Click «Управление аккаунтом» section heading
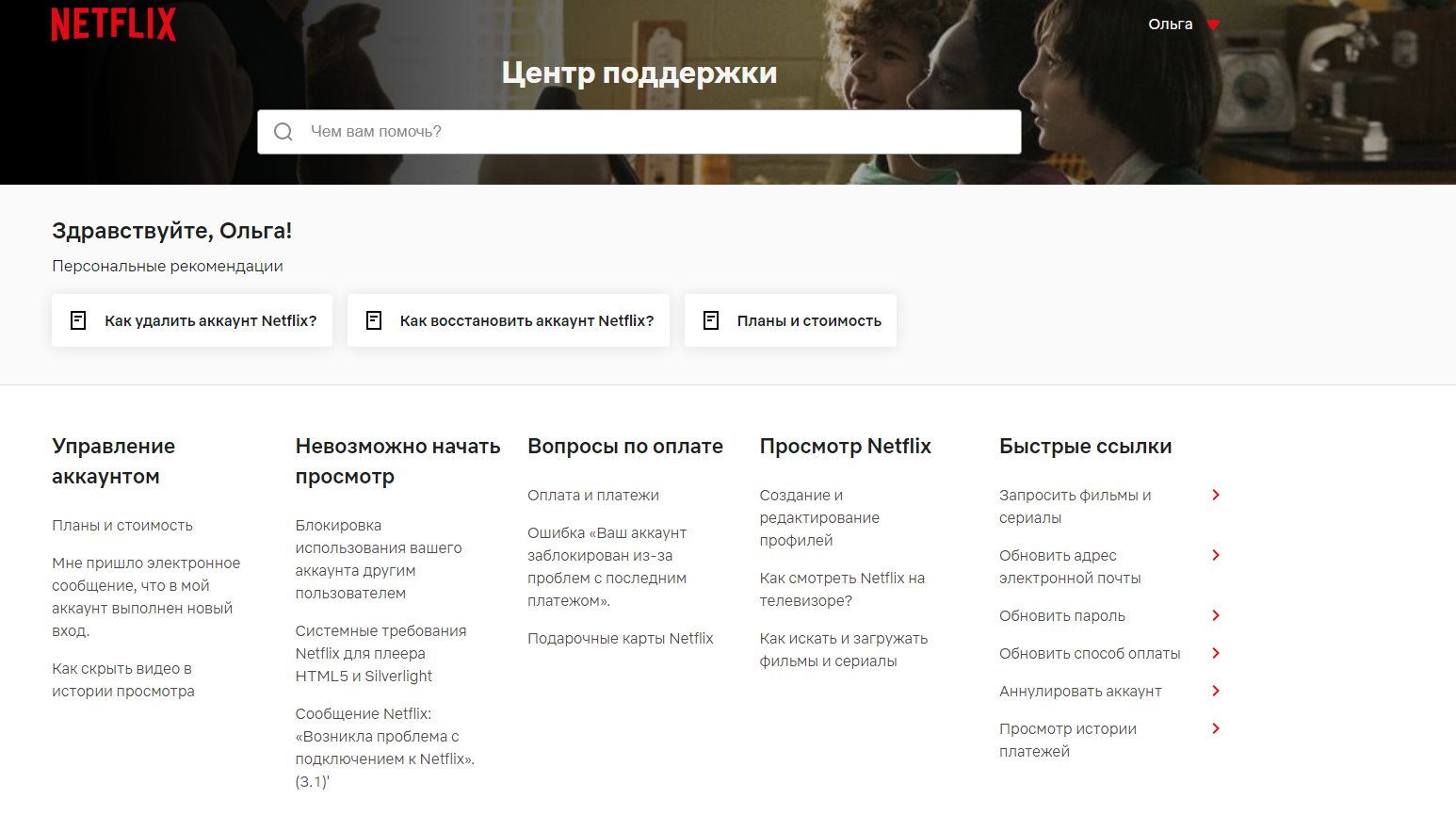The image size is (1456, 816). [114, 461]
